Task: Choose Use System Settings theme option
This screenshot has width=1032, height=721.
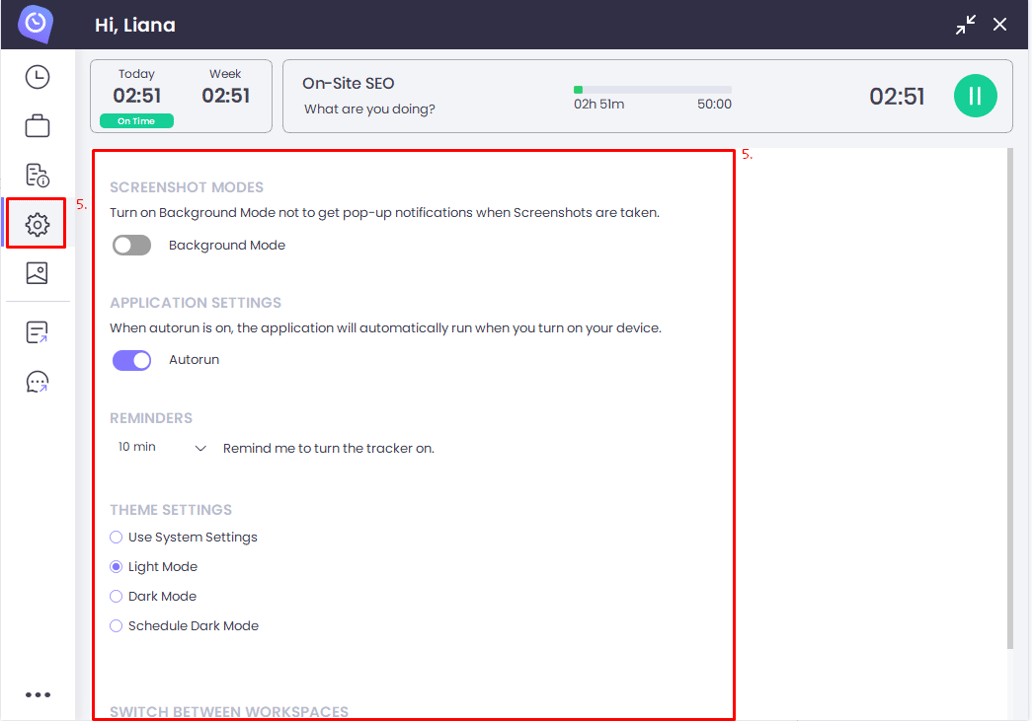Action: click(x=115, y=537)
